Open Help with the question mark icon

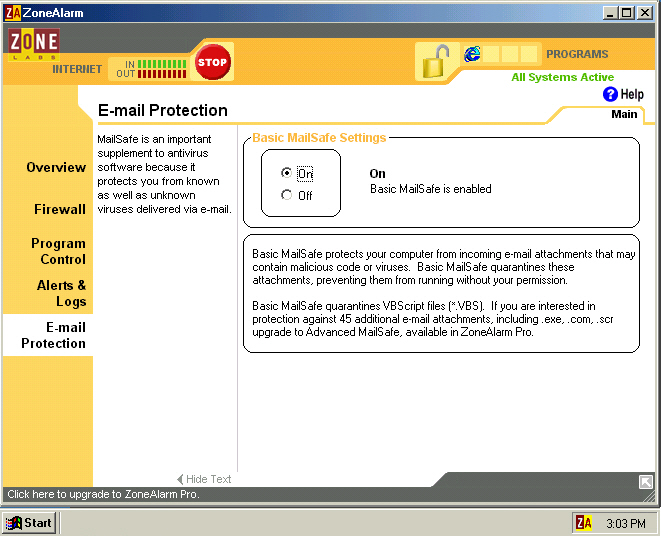click(x=610, y=94)
